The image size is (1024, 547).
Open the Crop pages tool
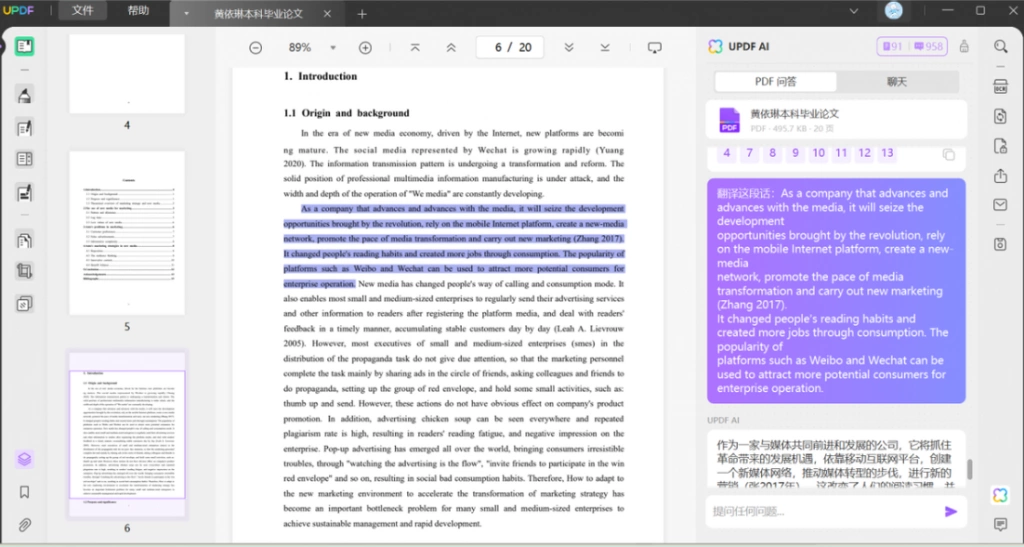point(24,271)
